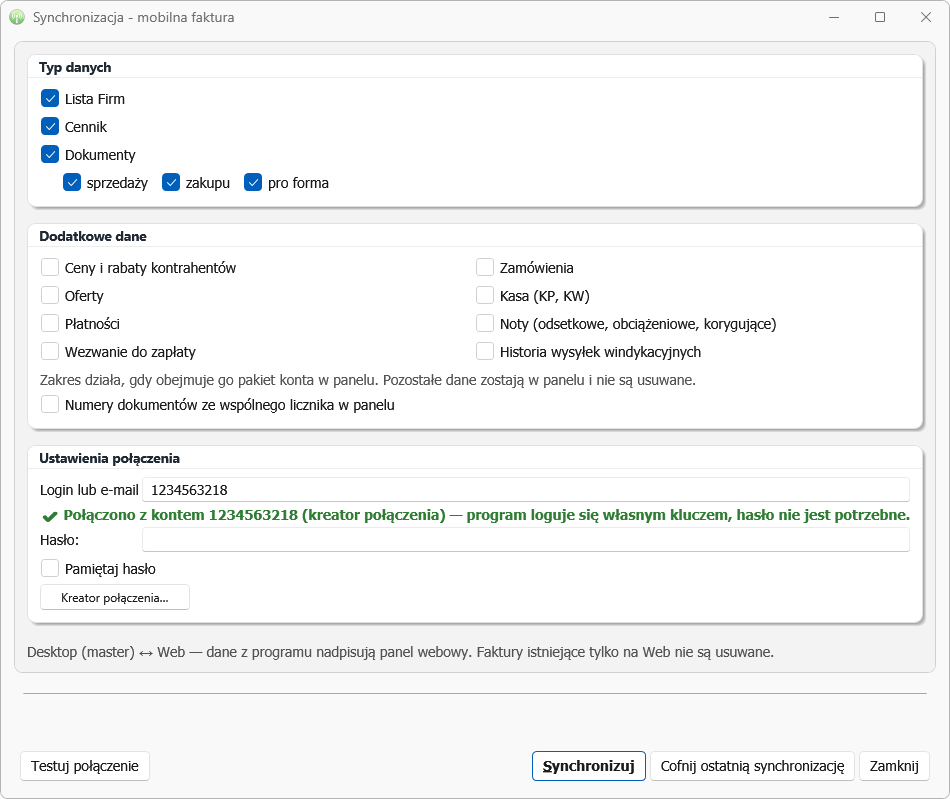Untick the pro forma checkbox
Image resolution: width=950 pixels, height=799 pixels.
pyautogui.click(x=253, y=182)
